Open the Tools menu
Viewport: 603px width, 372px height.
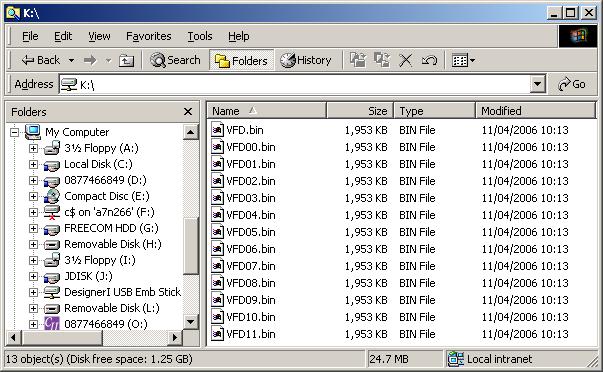pyautogui.click(x=200, y=36)
